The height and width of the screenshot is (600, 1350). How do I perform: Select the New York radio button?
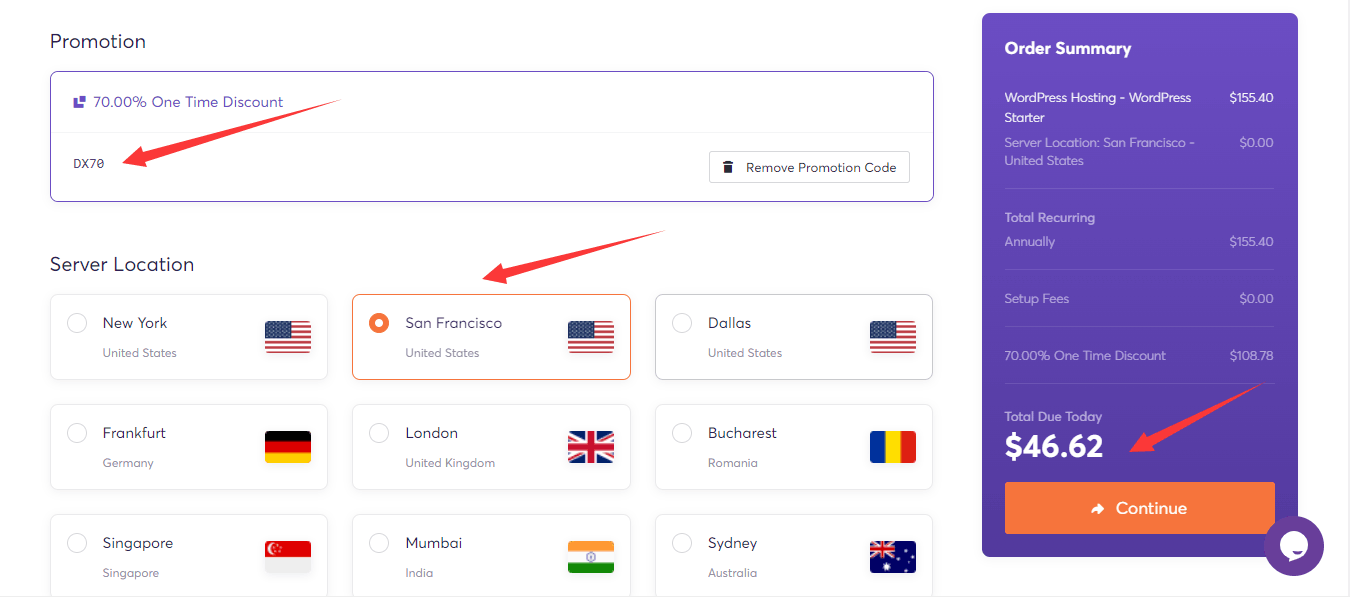77,323
